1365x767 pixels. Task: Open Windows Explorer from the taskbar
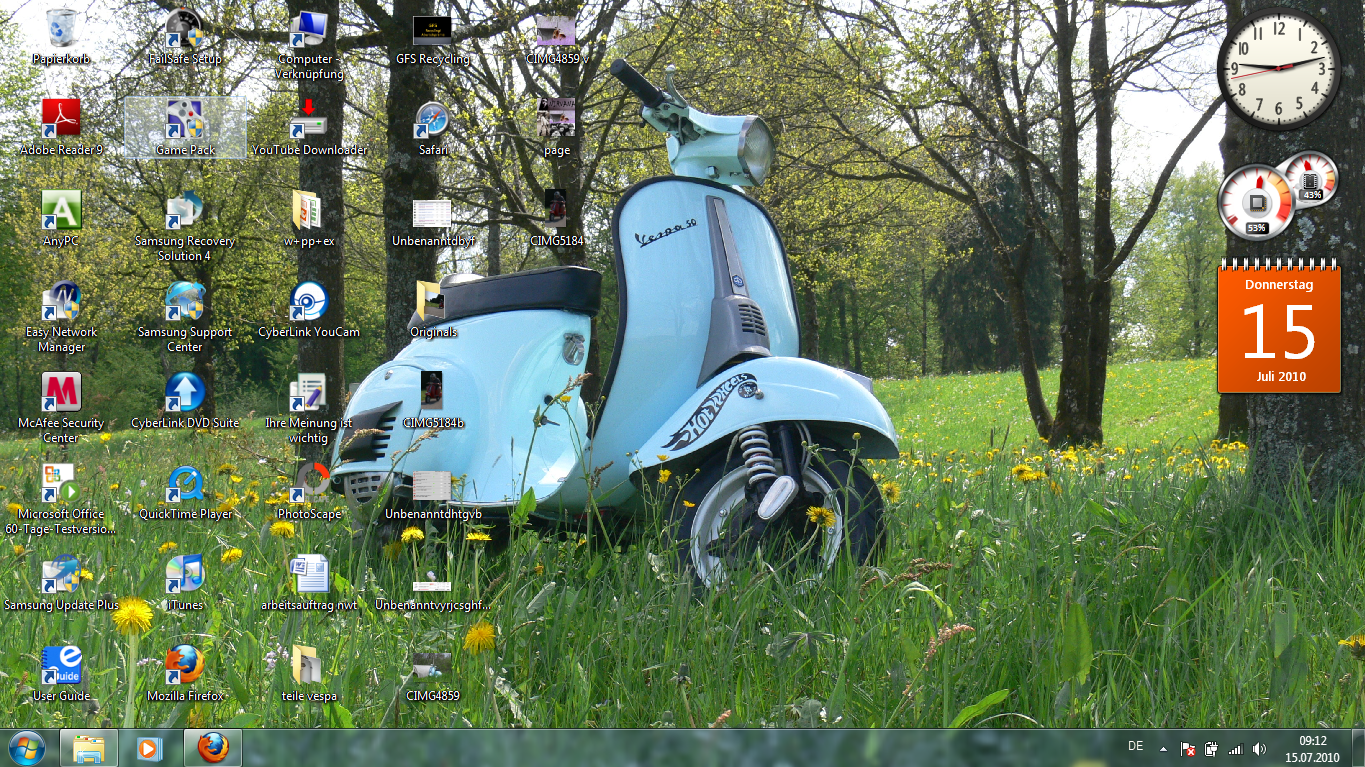click(x=89, y=748)
